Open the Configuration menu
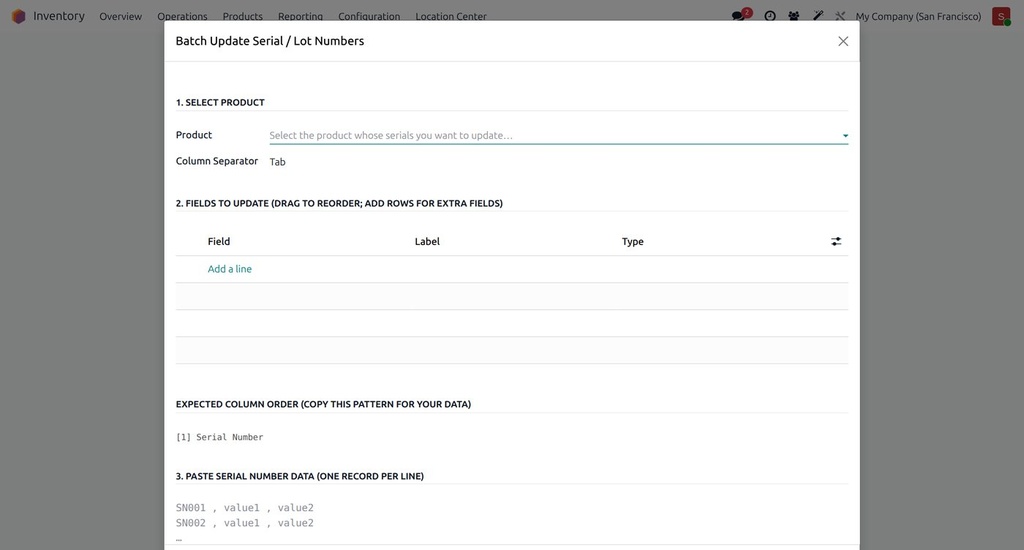 [369, 16]
